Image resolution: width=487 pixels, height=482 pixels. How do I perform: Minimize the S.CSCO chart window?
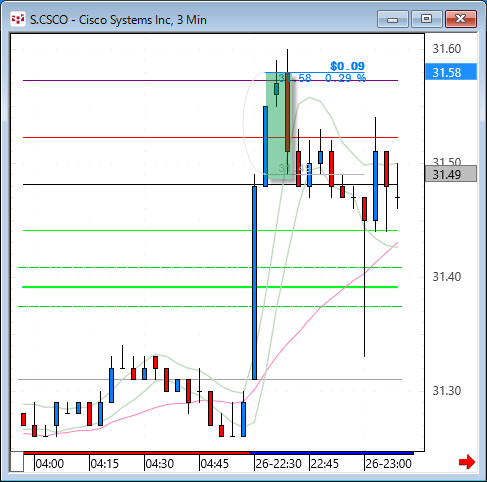click(x=393, y=19)
